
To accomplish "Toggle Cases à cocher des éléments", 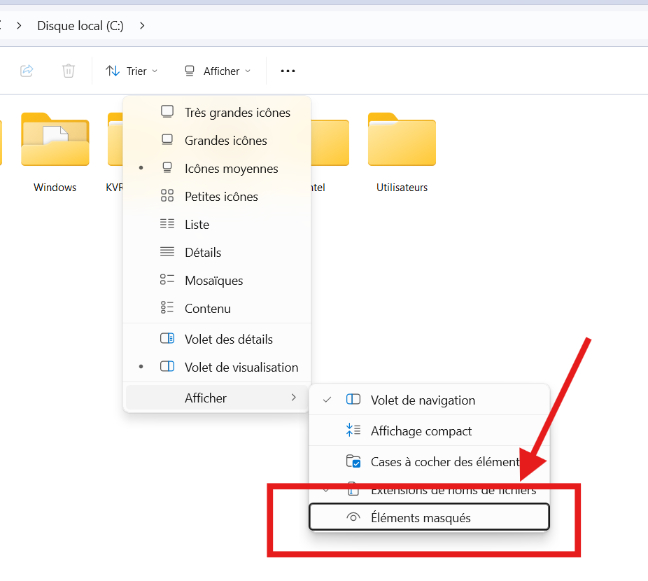I will 429,462.
